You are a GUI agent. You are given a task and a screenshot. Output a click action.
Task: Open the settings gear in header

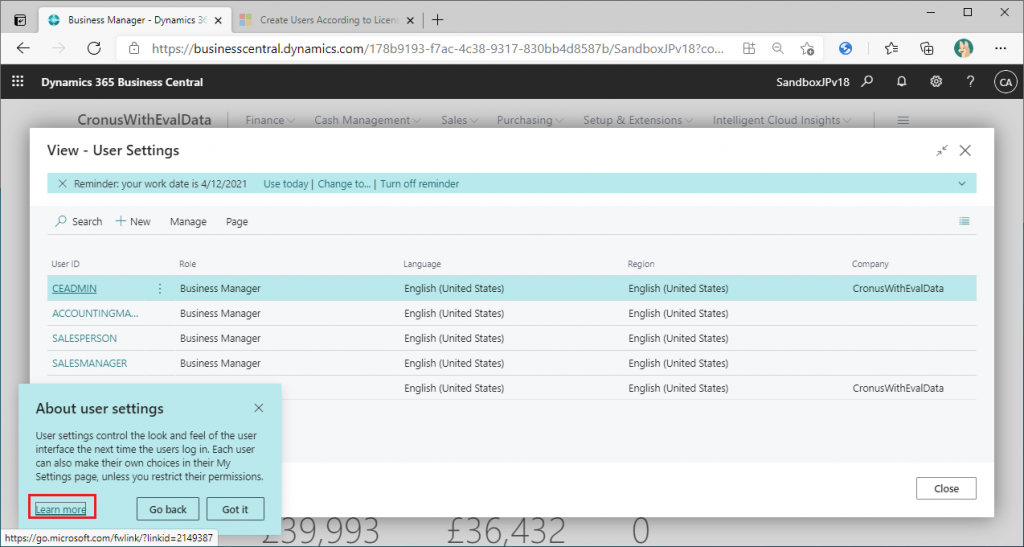coord(936,82)
